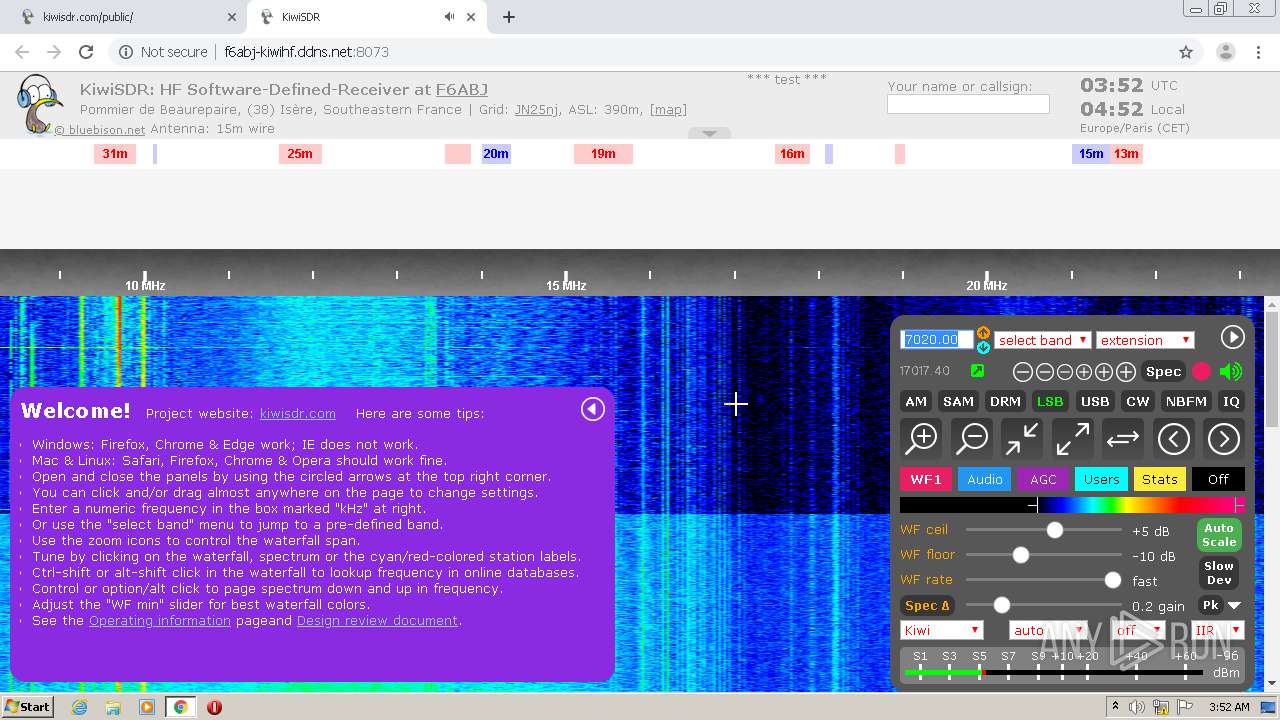Toggle Auto Scale button
The width and height of the screenshot is (1280, 720).
coord(1219,535)
